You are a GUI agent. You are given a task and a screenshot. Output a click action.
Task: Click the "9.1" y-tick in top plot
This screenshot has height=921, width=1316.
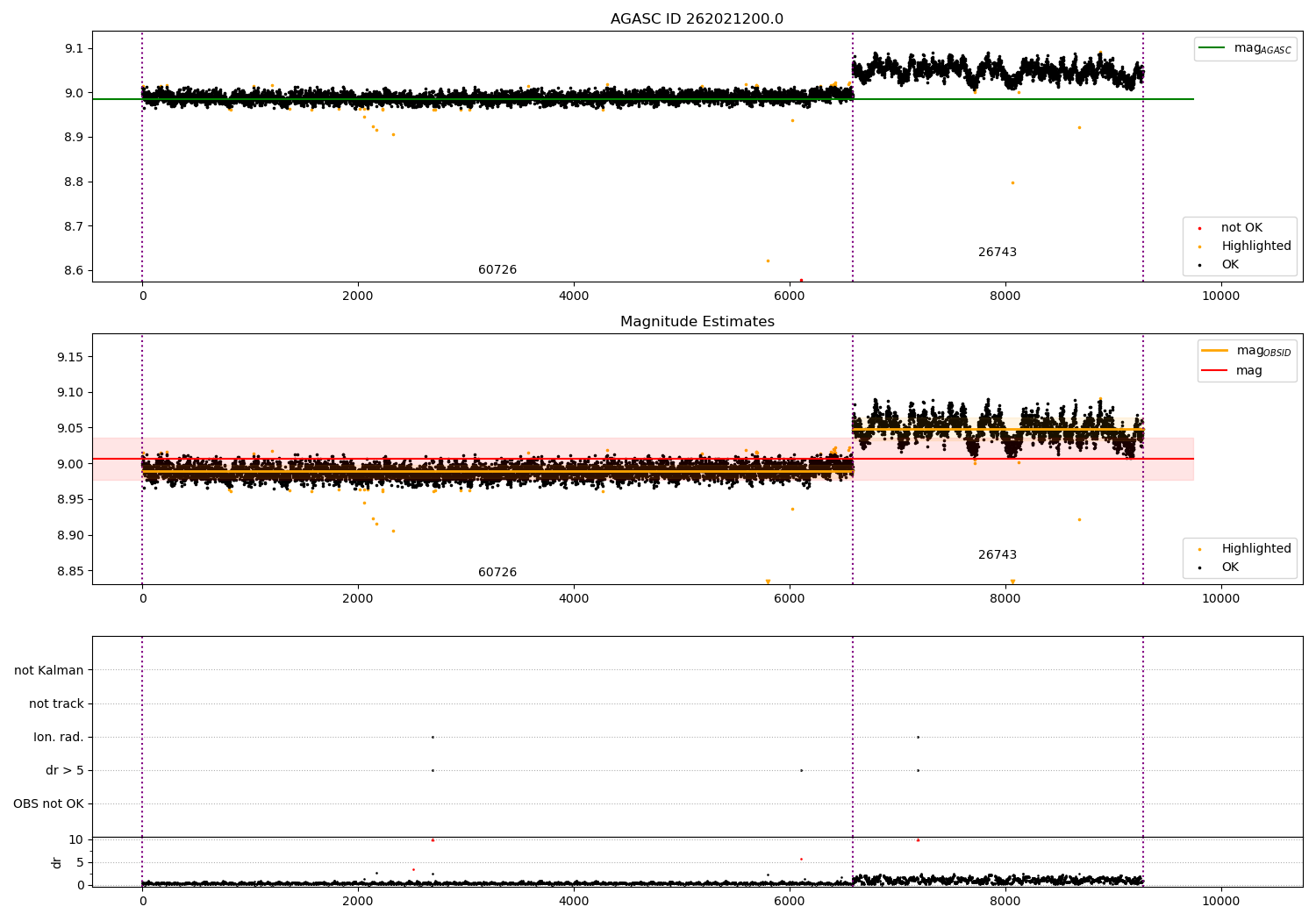pyautogui.click(x=74, y=48)
